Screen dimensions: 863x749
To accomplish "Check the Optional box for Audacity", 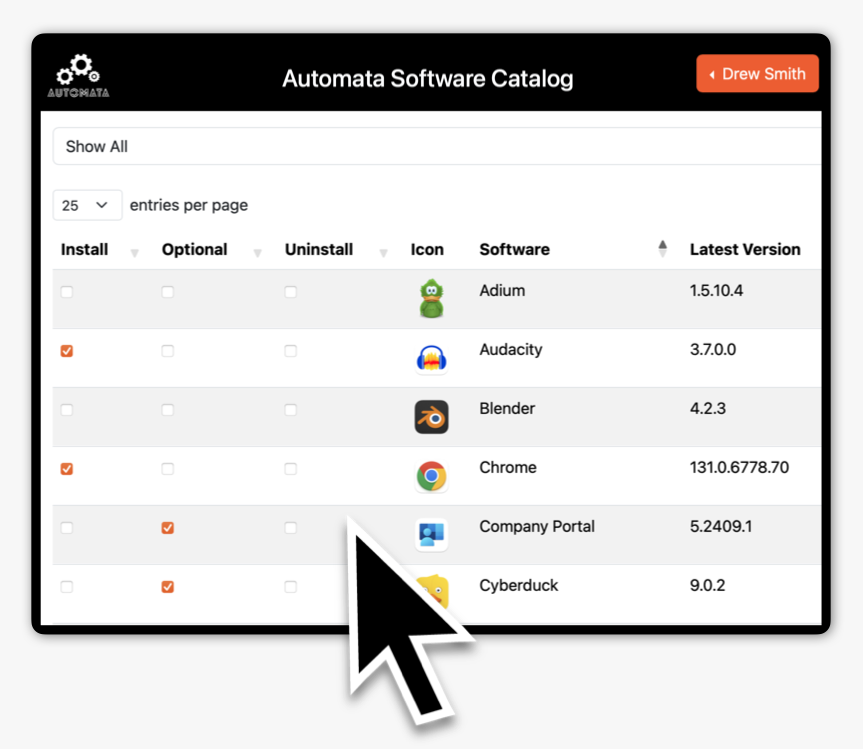I will pos(168,351).
